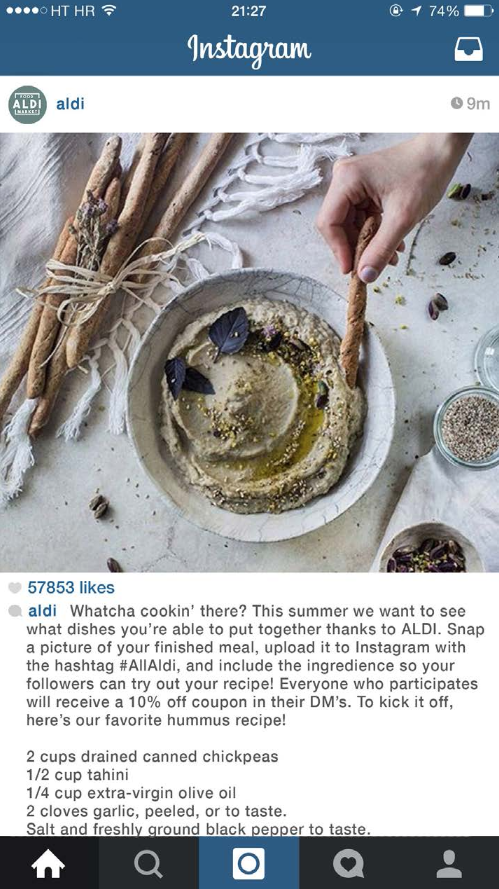Tap the camera capture button
The image size is (499, 889).
point(248,863)
